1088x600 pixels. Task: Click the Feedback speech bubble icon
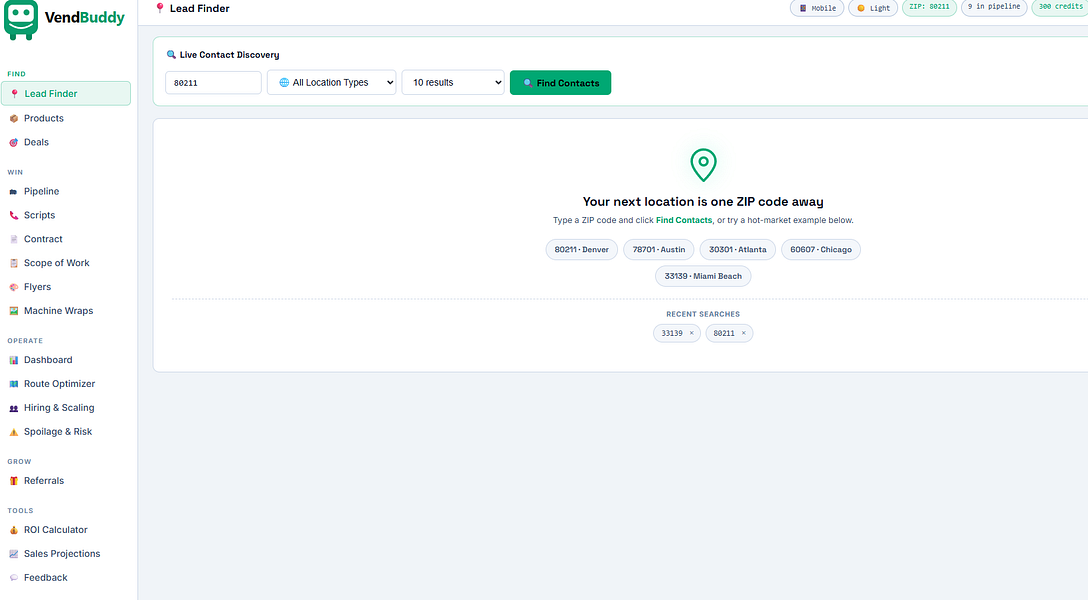14,578
